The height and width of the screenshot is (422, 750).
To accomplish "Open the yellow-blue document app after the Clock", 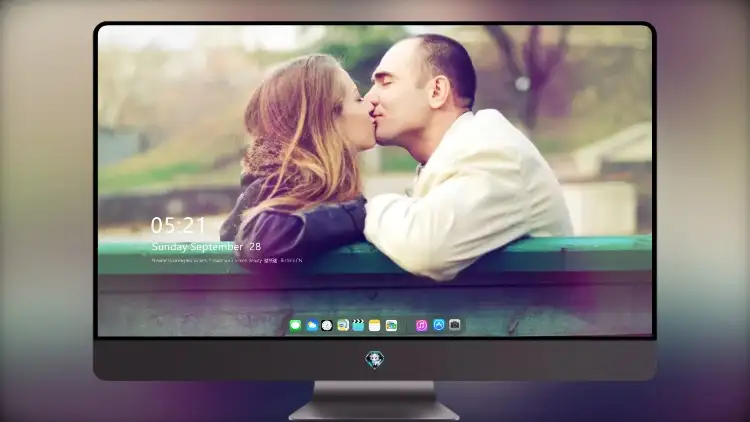I will point(342,326).
